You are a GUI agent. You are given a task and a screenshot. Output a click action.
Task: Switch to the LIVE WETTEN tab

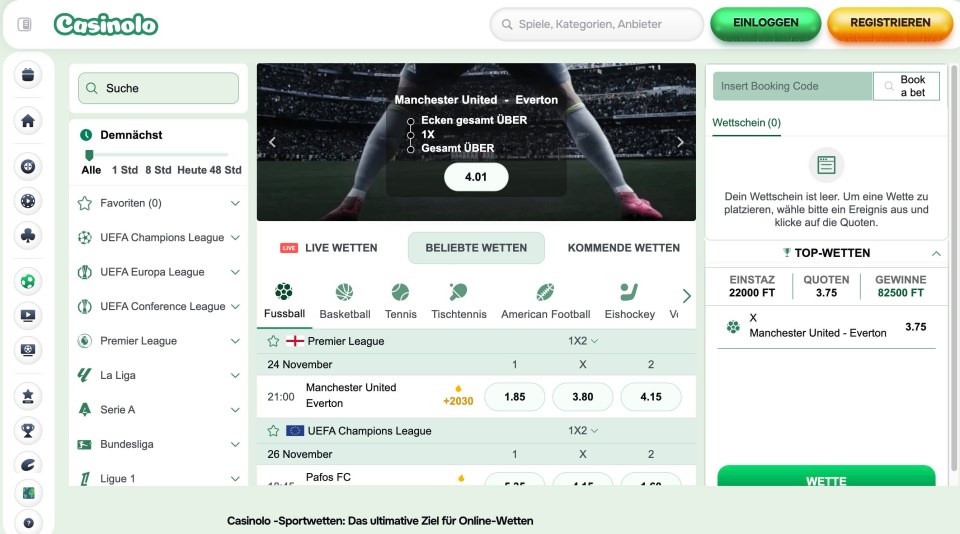329,248
